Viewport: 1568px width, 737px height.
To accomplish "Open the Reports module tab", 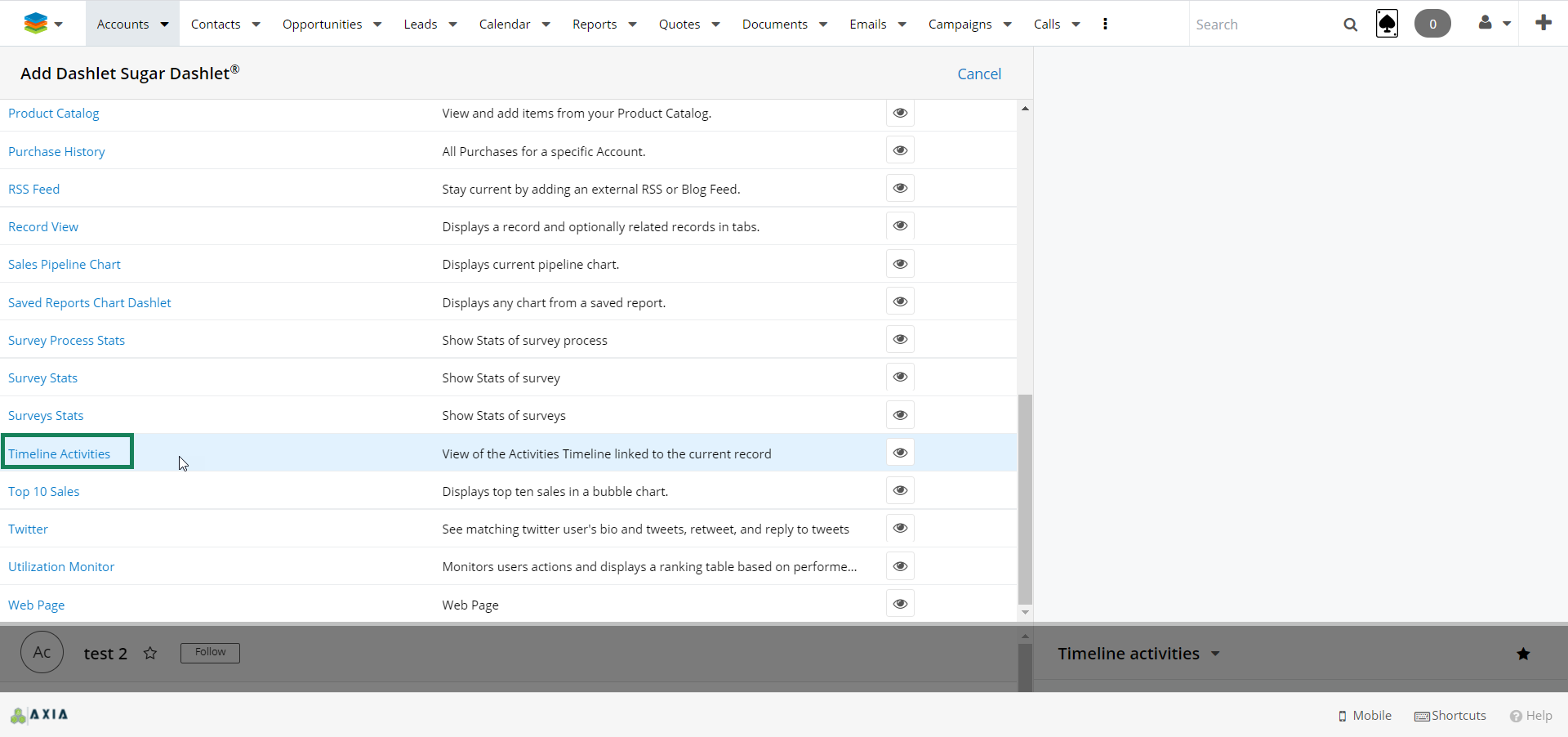I will point(594,25).
